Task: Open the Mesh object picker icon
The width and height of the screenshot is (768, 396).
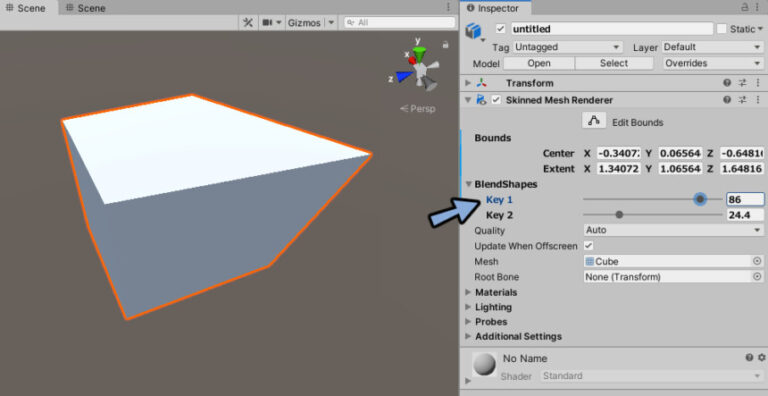Action: 757,261
